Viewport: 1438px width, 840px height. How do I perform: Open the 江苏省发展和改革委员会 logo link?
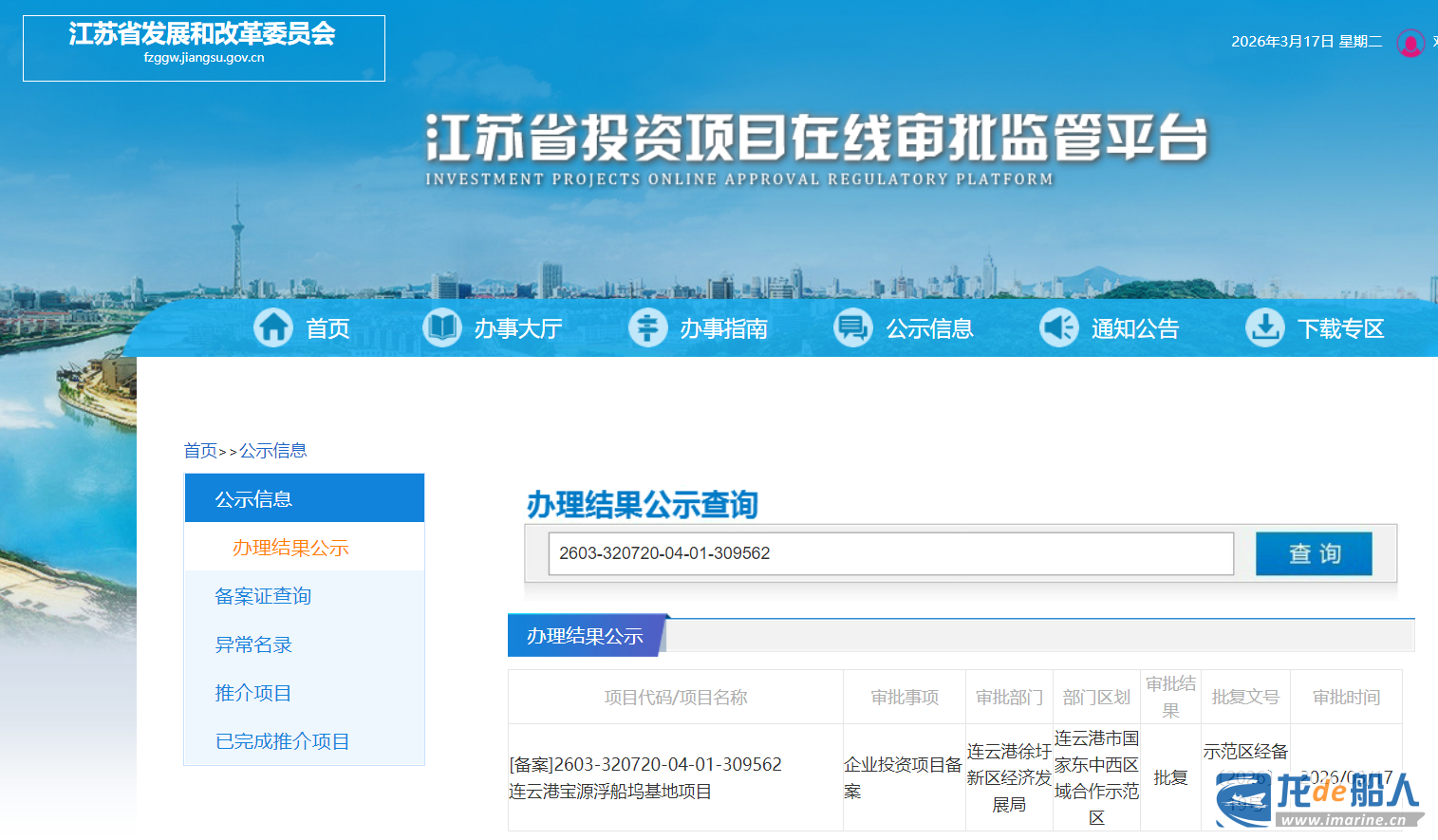203,47
